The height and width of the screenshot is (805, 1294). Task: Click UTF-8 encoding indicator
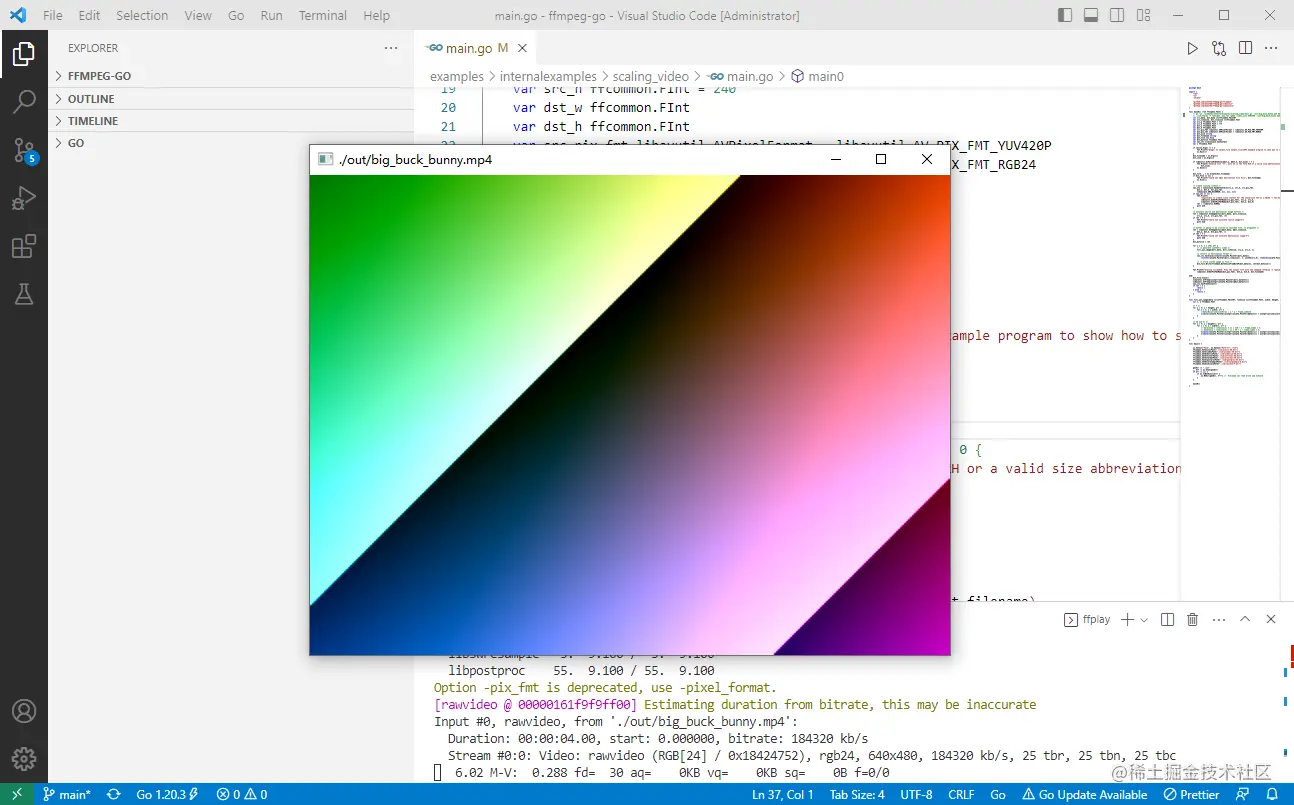916,794
